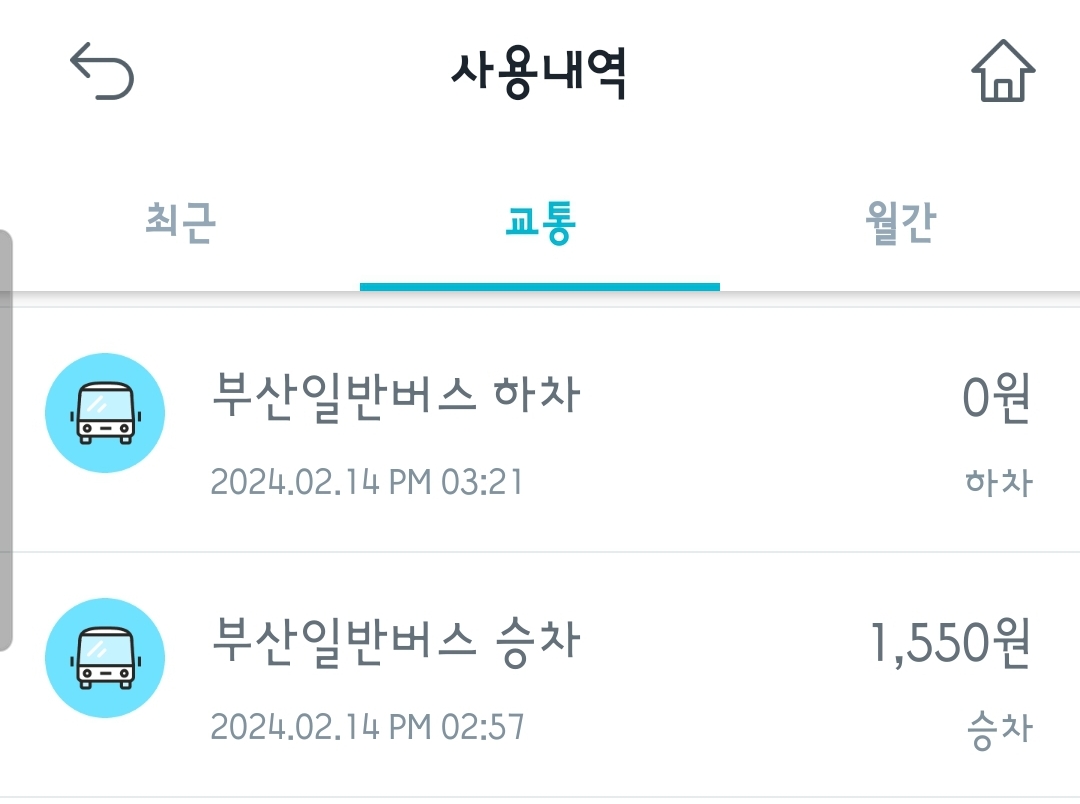Screen dimensions: 1080x804
Task: Tap the 2024.02.14 PM 02:57 timestamp
Action: click(367, 727)
